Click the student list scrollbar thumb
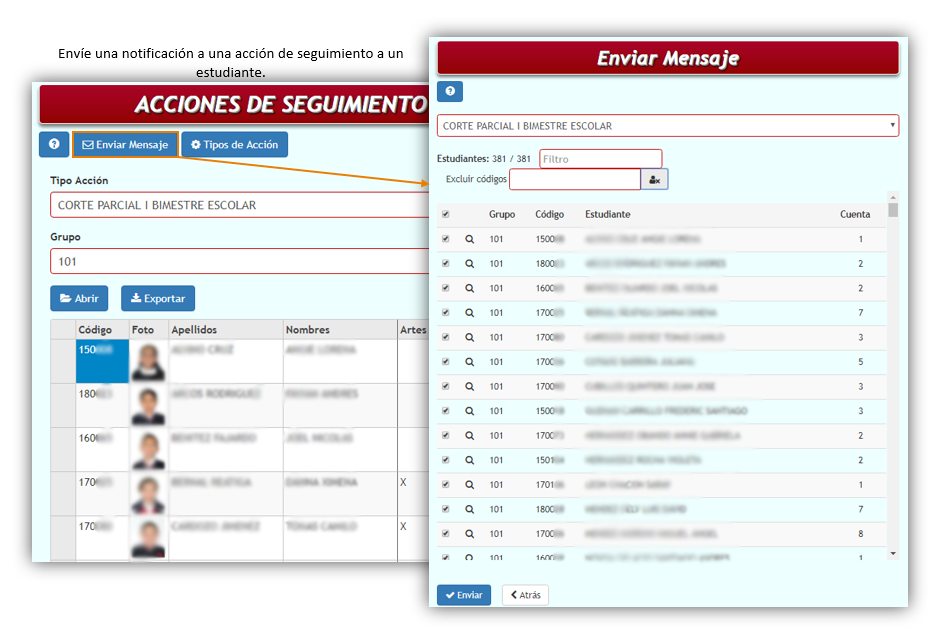The image size is (945, 644). (x=893, y=210)
